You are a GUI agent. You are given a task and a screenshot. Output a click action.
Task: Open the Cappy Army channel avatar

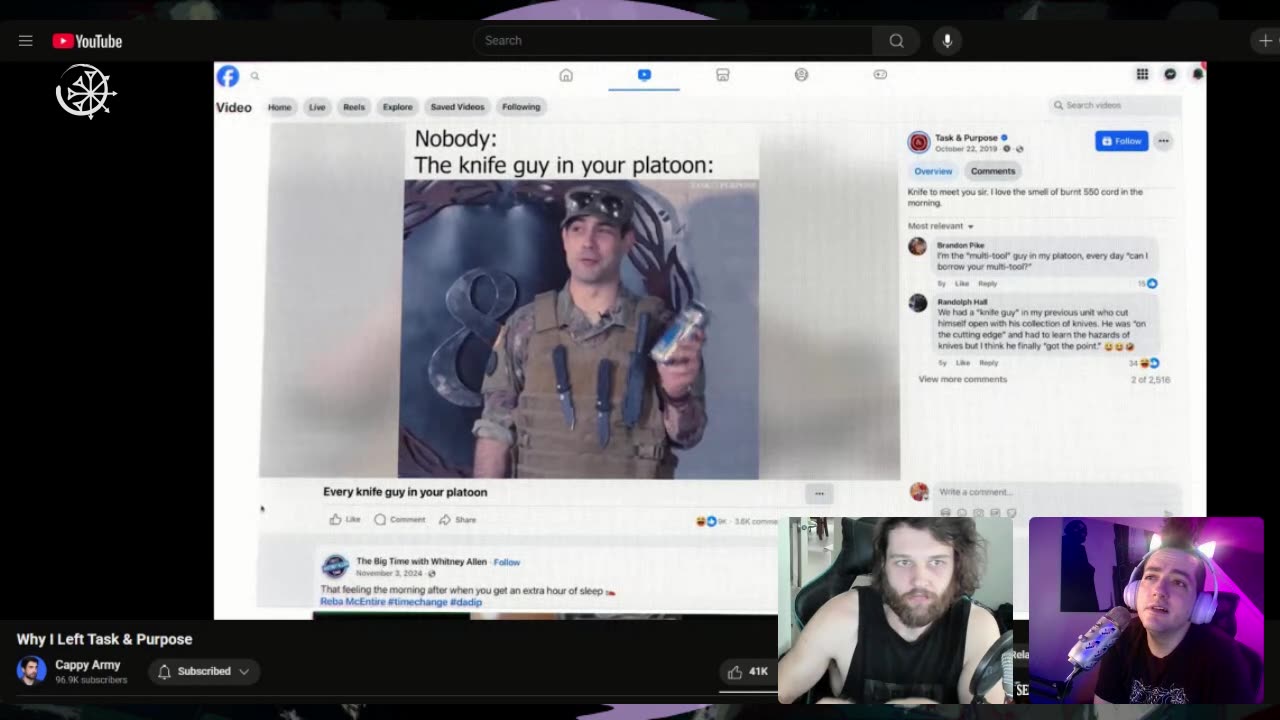coord(31,670)
